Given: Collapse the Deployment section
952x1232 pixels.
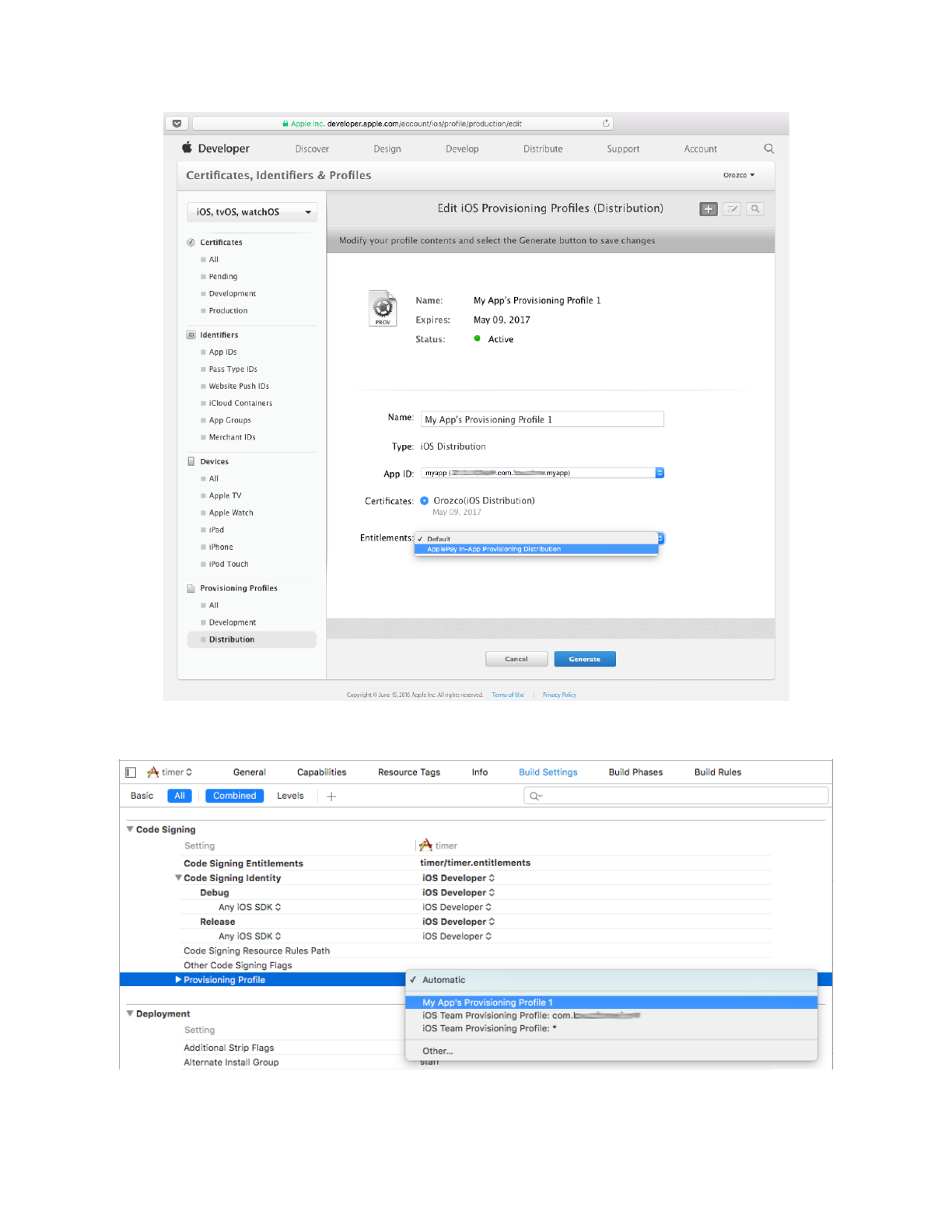Looking at the screenshot, I should pyautogui.click(x=130, y=1013).
